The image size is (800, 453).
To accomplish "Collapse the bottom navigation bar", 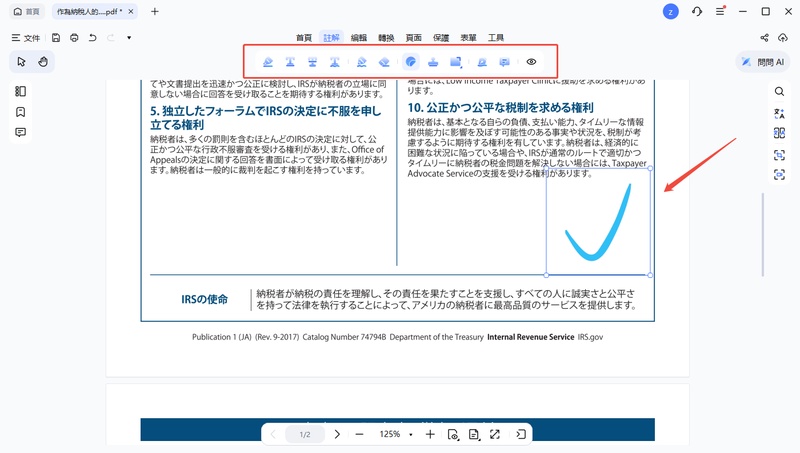I will tap(521, 434).
